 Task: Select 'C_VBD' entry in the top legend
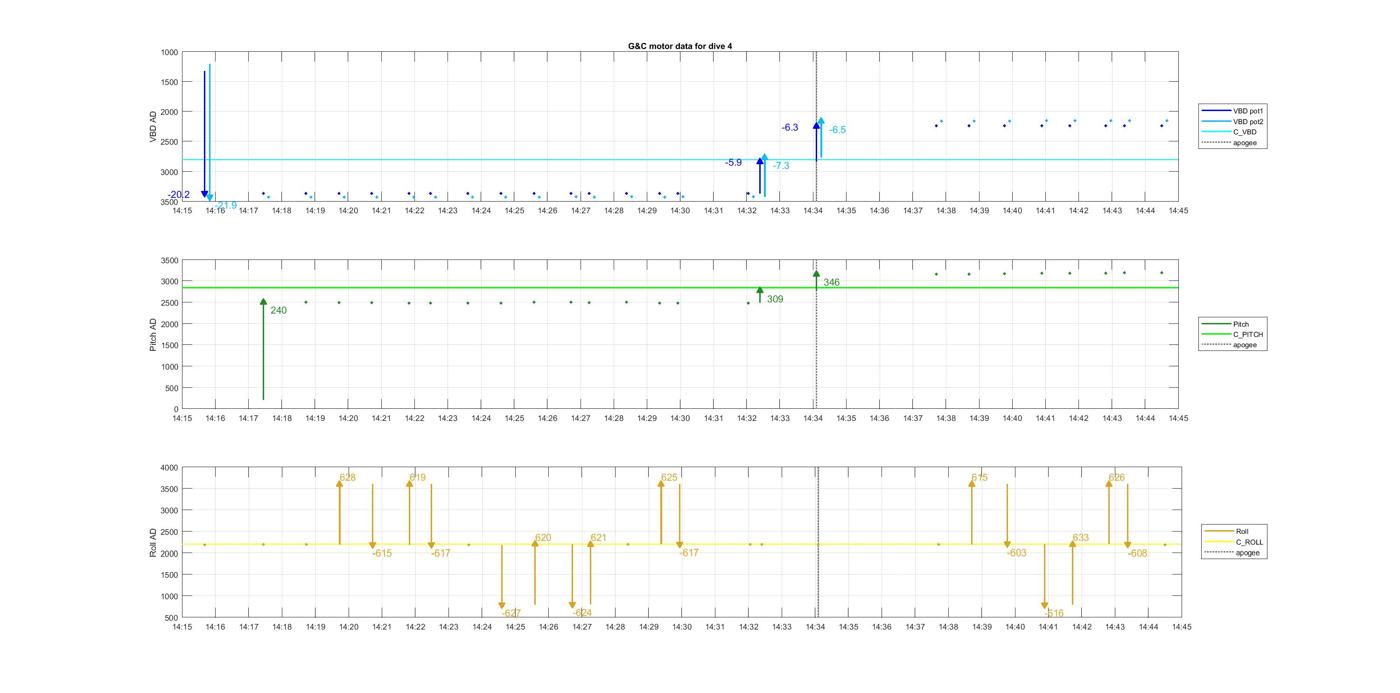1231,132
